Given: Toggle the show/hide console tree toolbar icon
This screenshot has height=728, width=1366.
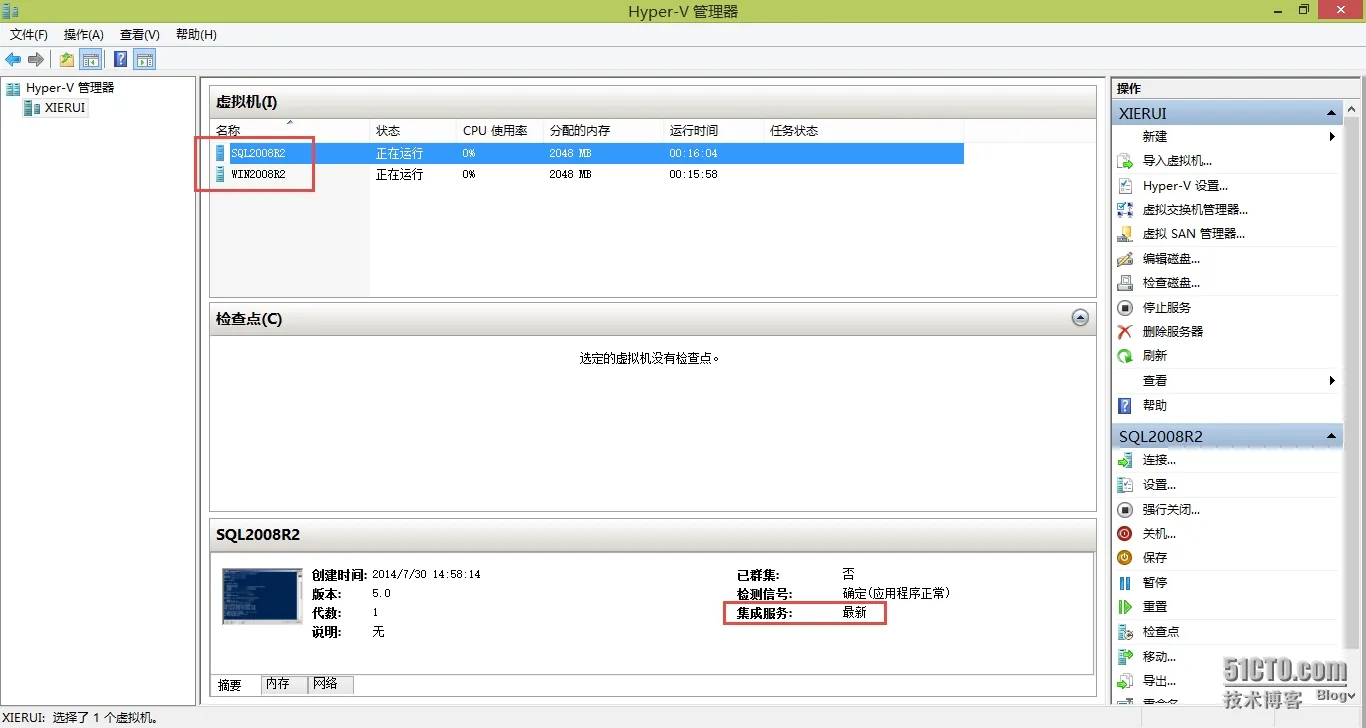Looking at the screenshot, I should [x=90, y=60].
